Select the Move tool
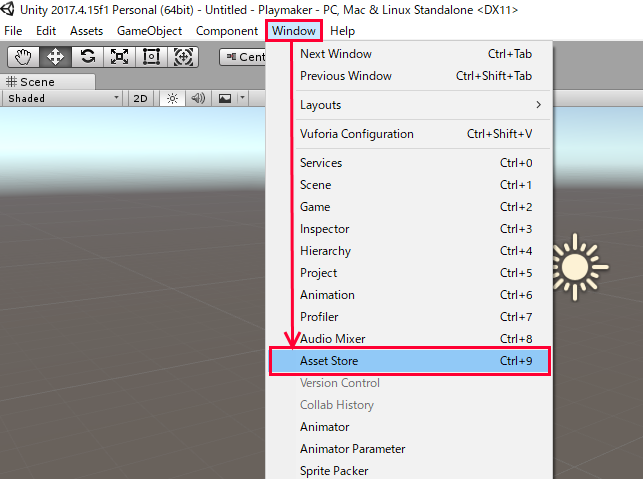Viewport: 643px width, 479px height. pyautogui.click(x=55, y=57)
